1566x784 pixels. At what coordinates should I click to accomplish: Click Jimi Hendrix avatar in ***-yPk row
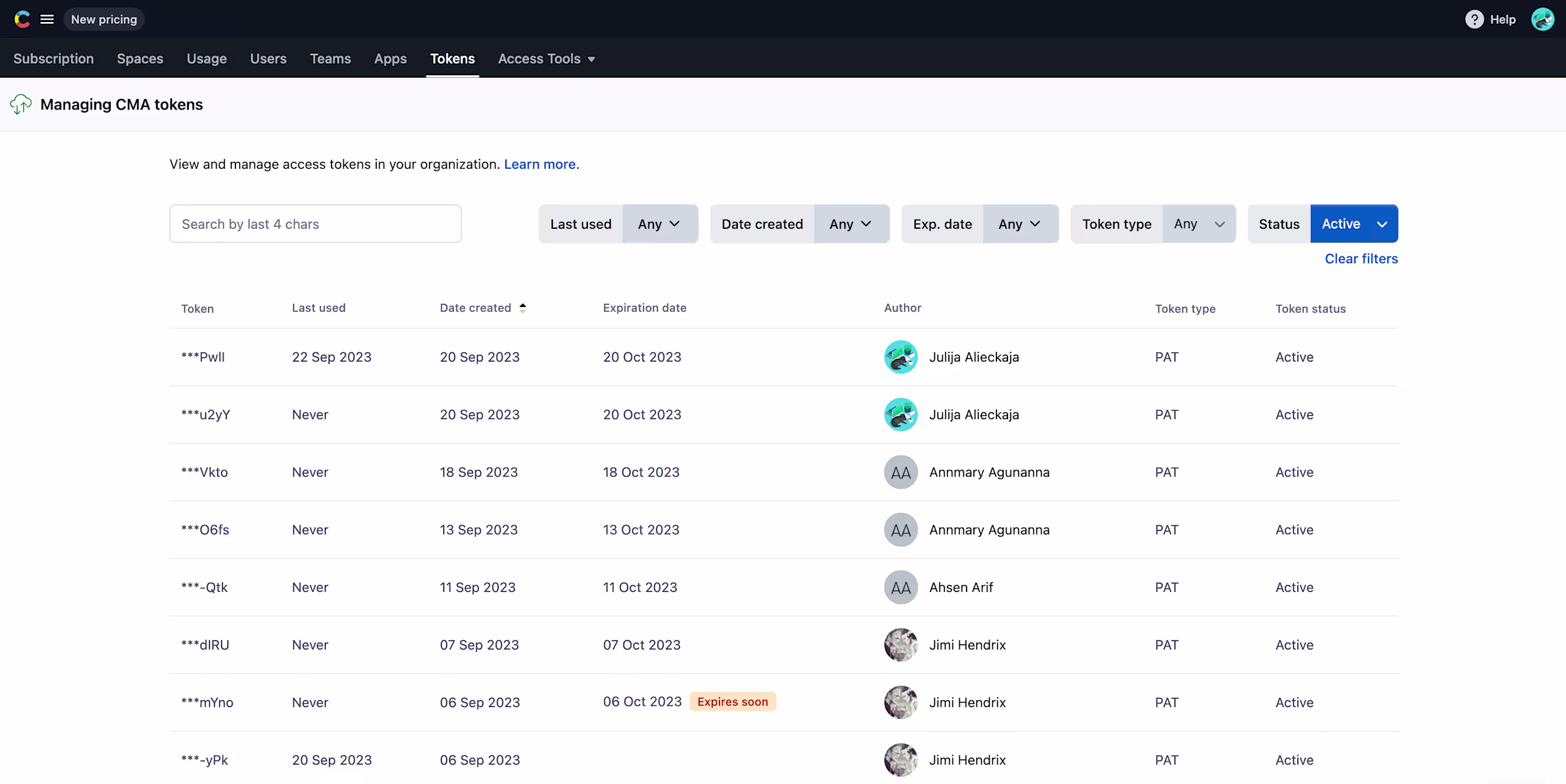click(x=900, y=760)
